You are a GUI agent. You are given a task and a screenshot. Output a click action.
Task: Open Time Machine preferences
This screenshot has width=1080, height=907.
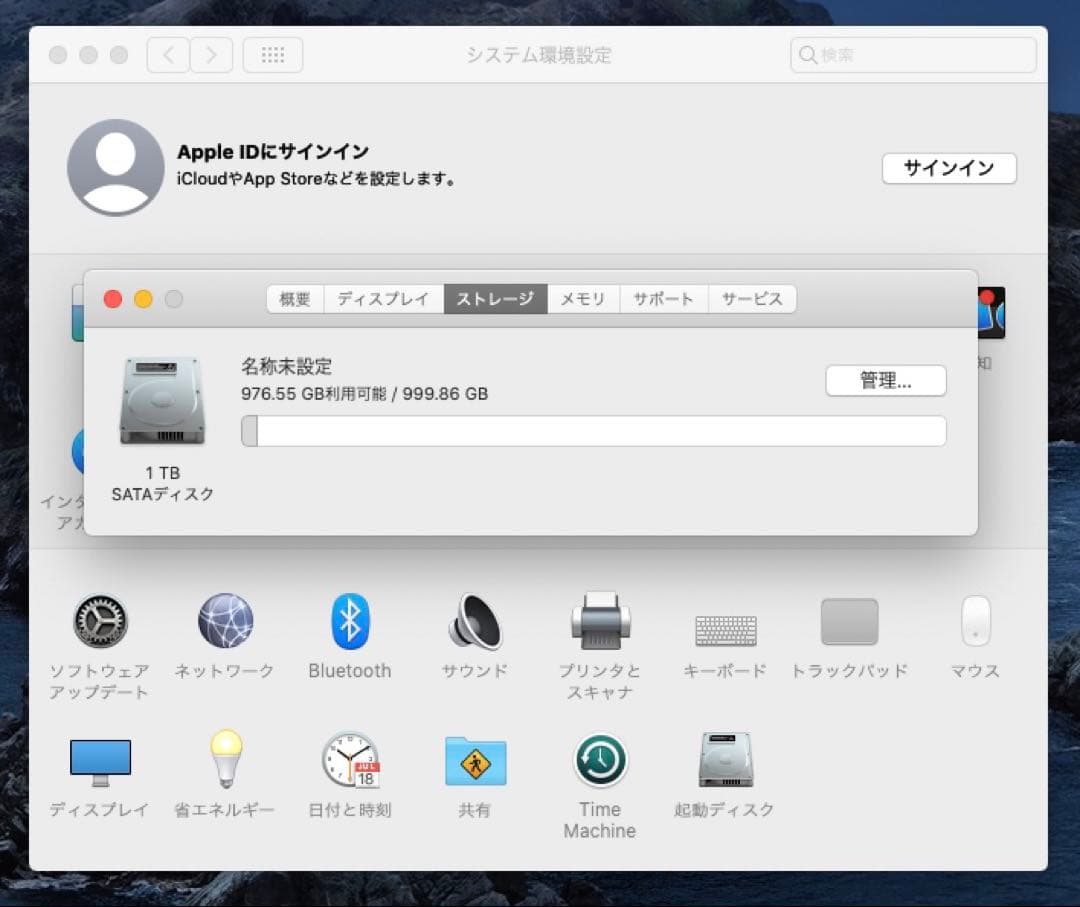pos(599,762)
